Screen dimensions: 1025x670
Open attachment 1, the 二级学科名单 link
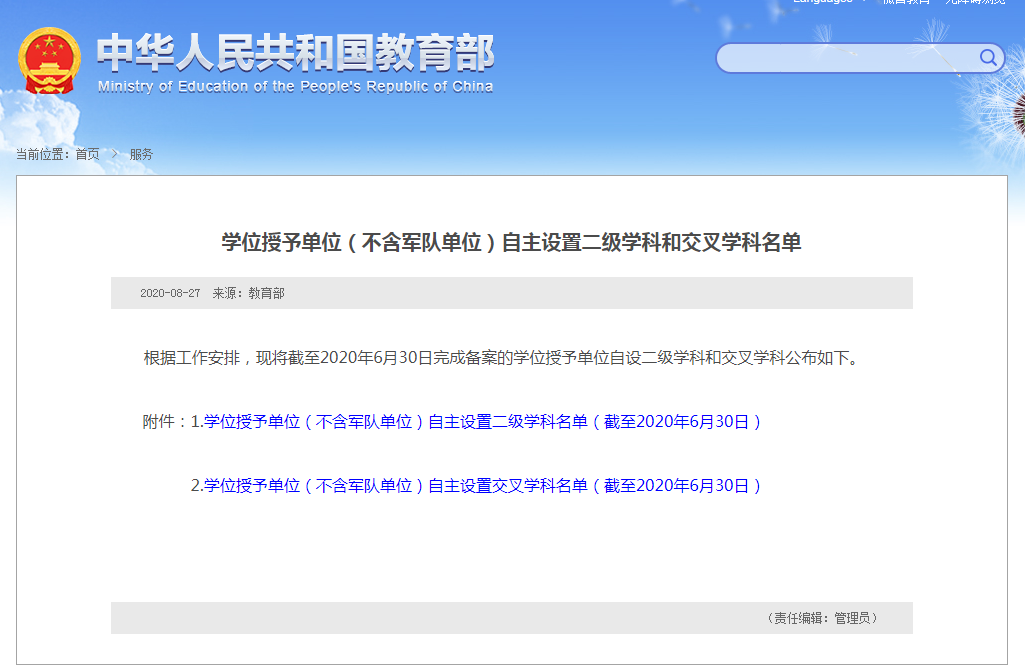click(x=483, y=422)
